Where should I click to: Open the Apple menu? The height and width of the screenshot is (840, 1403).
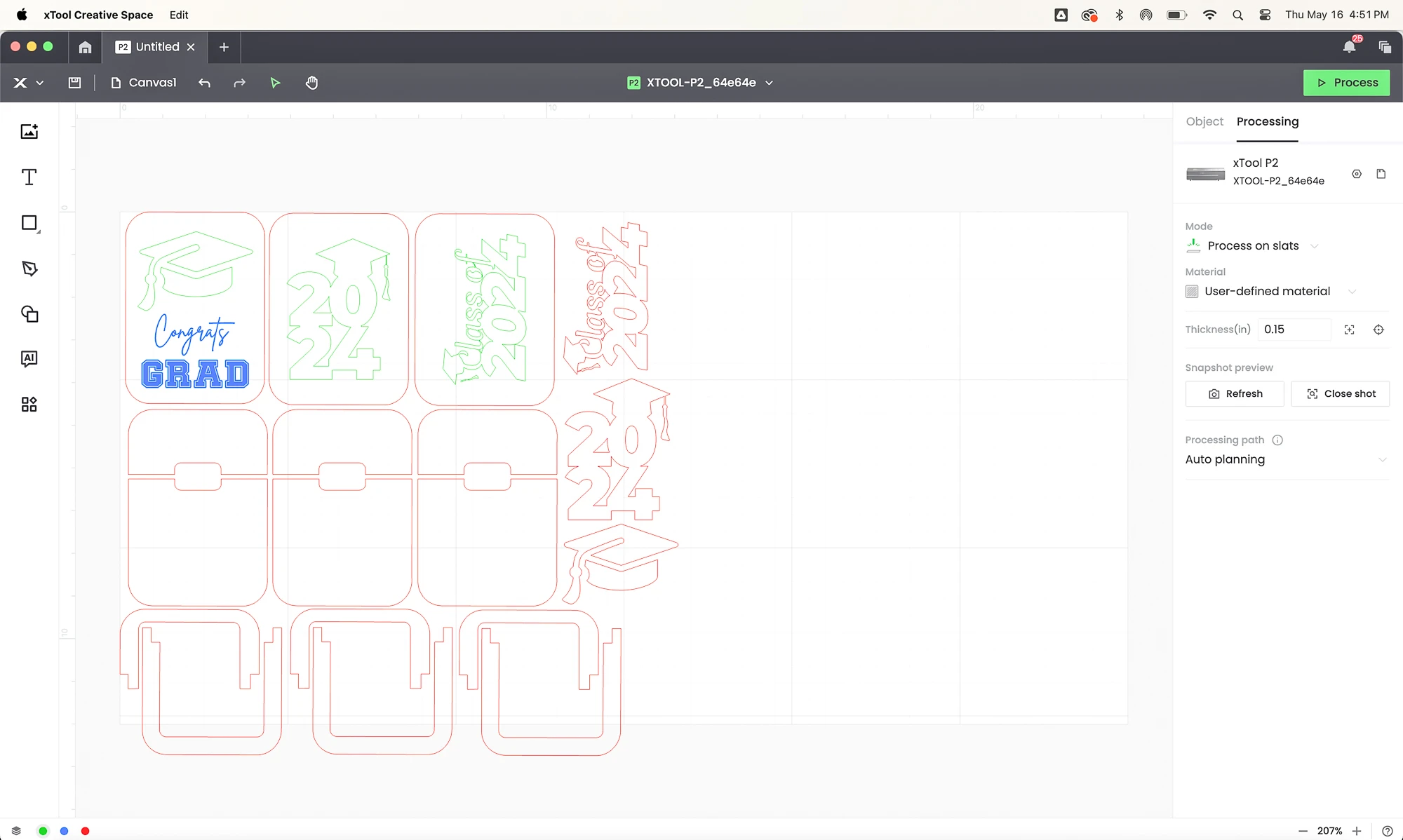pyautogui.click(x=22, y=15)
